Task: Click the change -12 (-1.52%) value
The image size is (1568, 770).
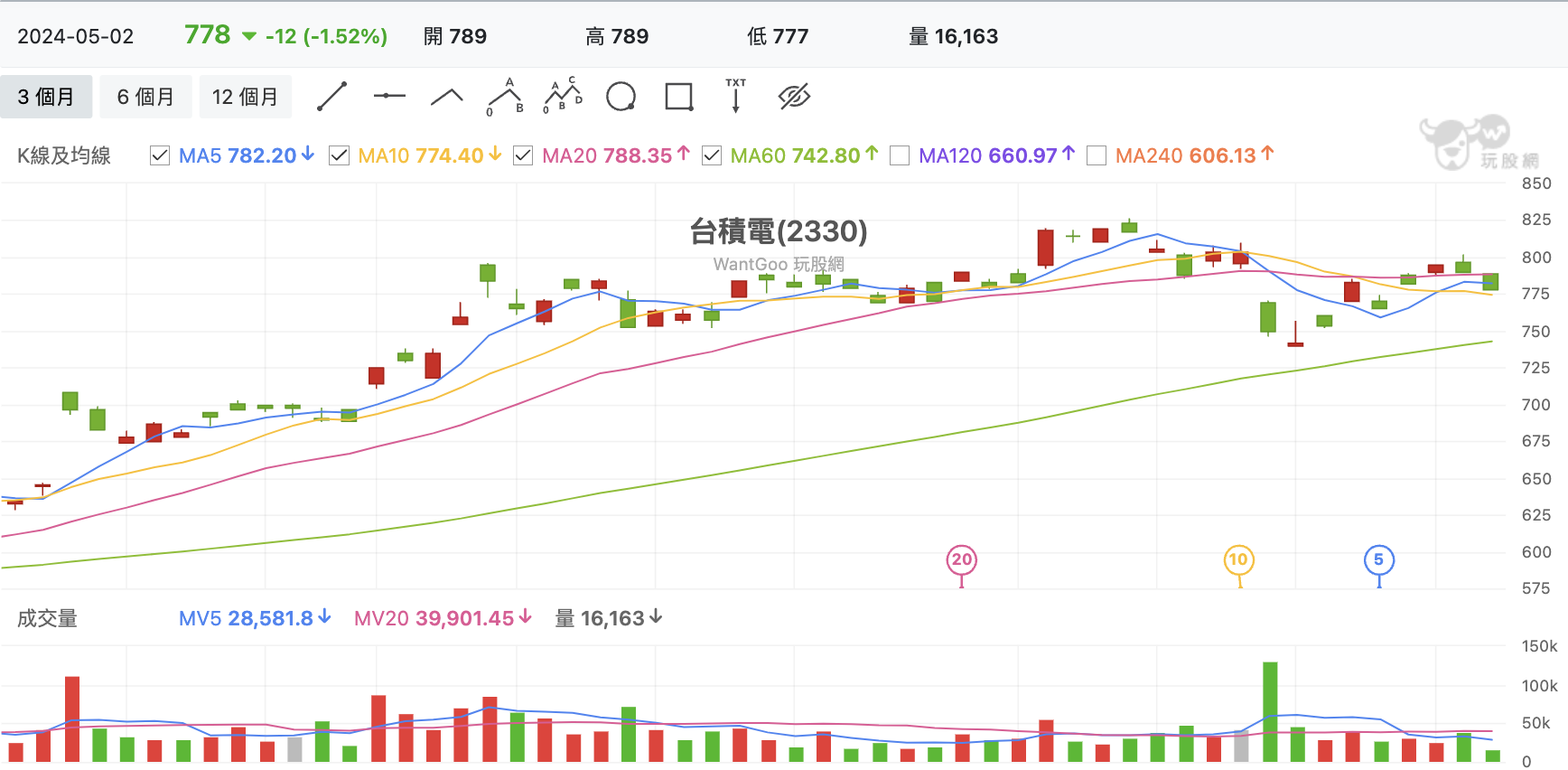Action: [x=326, y=36]
